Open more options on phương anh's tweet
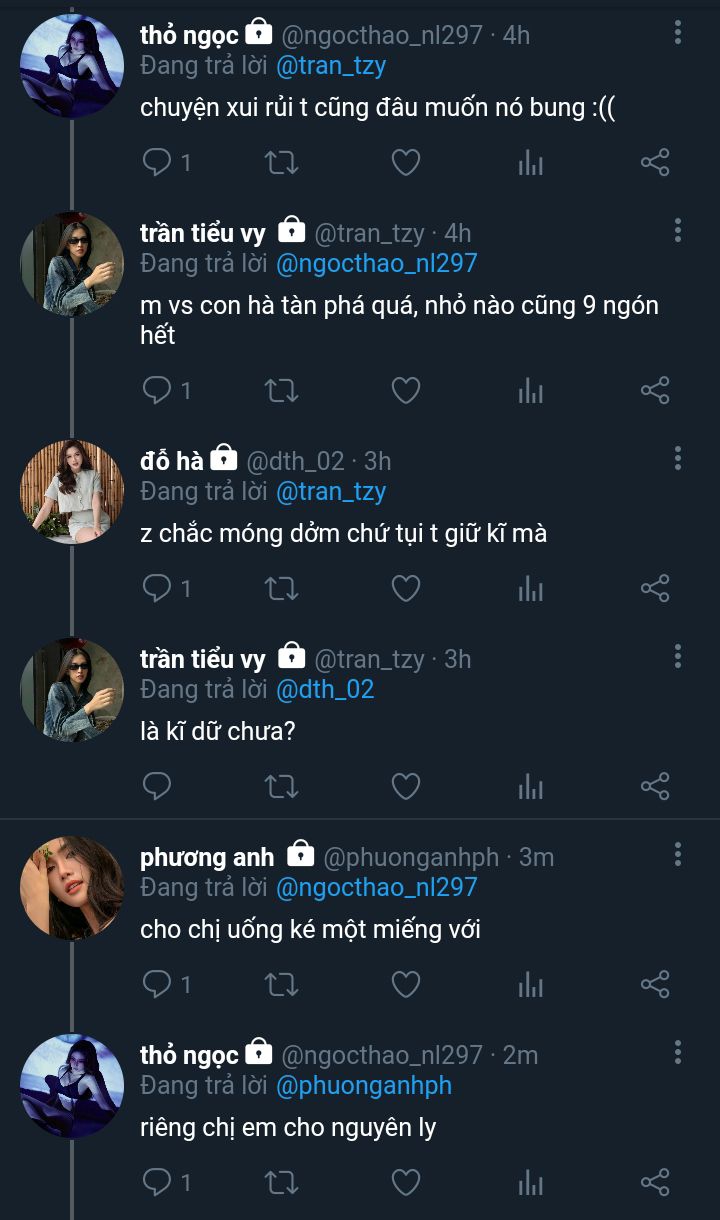This screenshot has width=720, height=1220. click(x=678, y=855)
